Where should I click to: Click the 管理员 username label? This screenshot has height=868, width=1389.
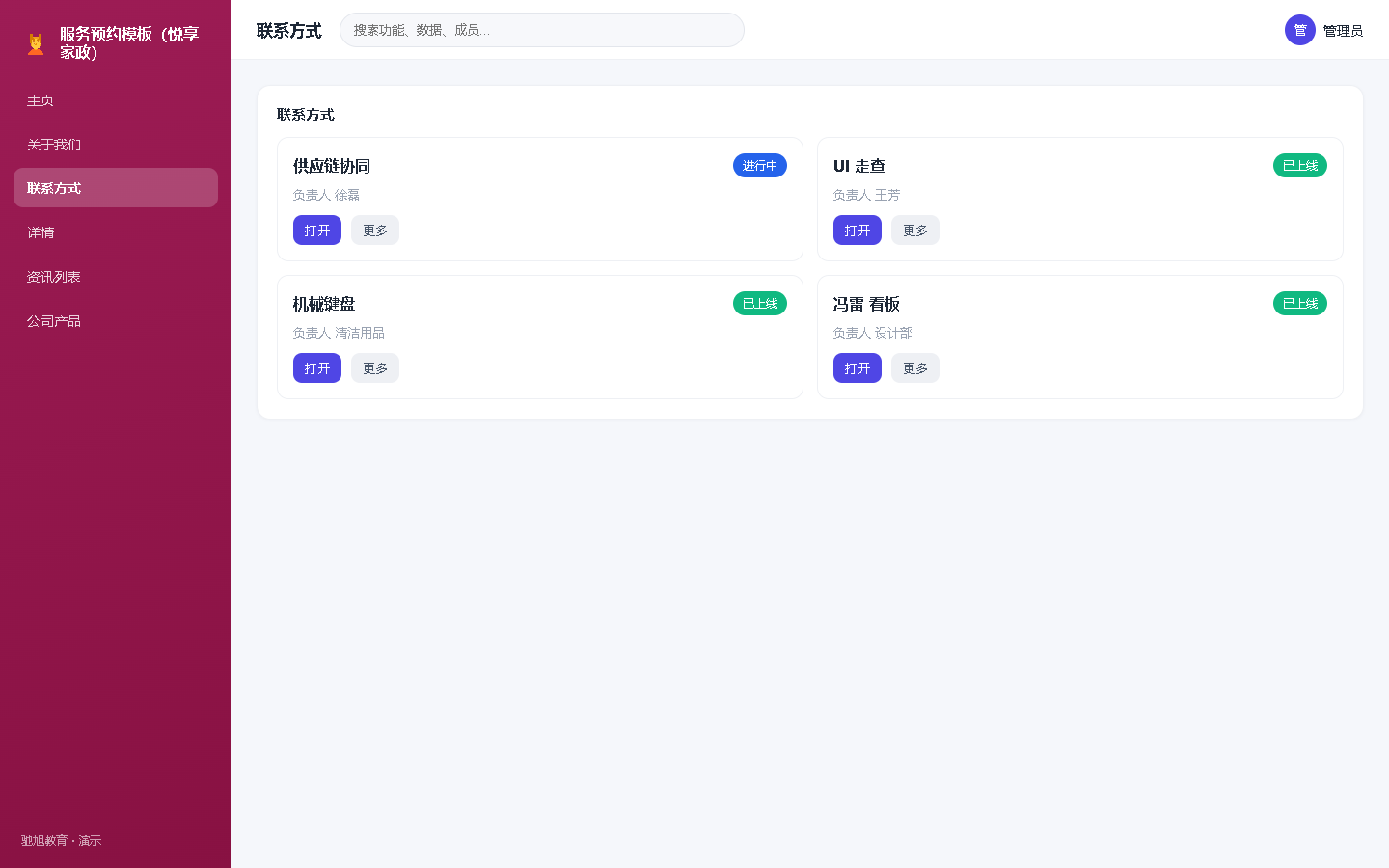[1343, 31]
